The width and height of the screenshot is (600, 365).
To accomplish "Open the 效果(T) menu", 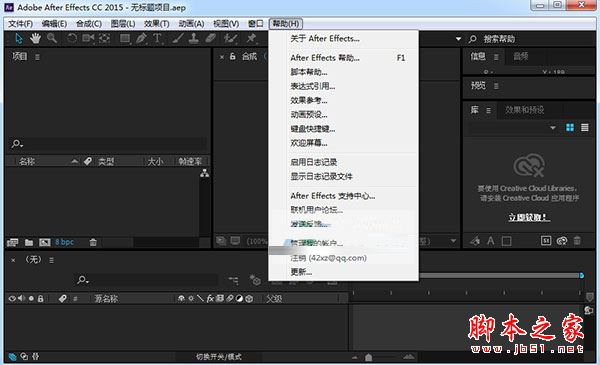I will pos(157,24).
